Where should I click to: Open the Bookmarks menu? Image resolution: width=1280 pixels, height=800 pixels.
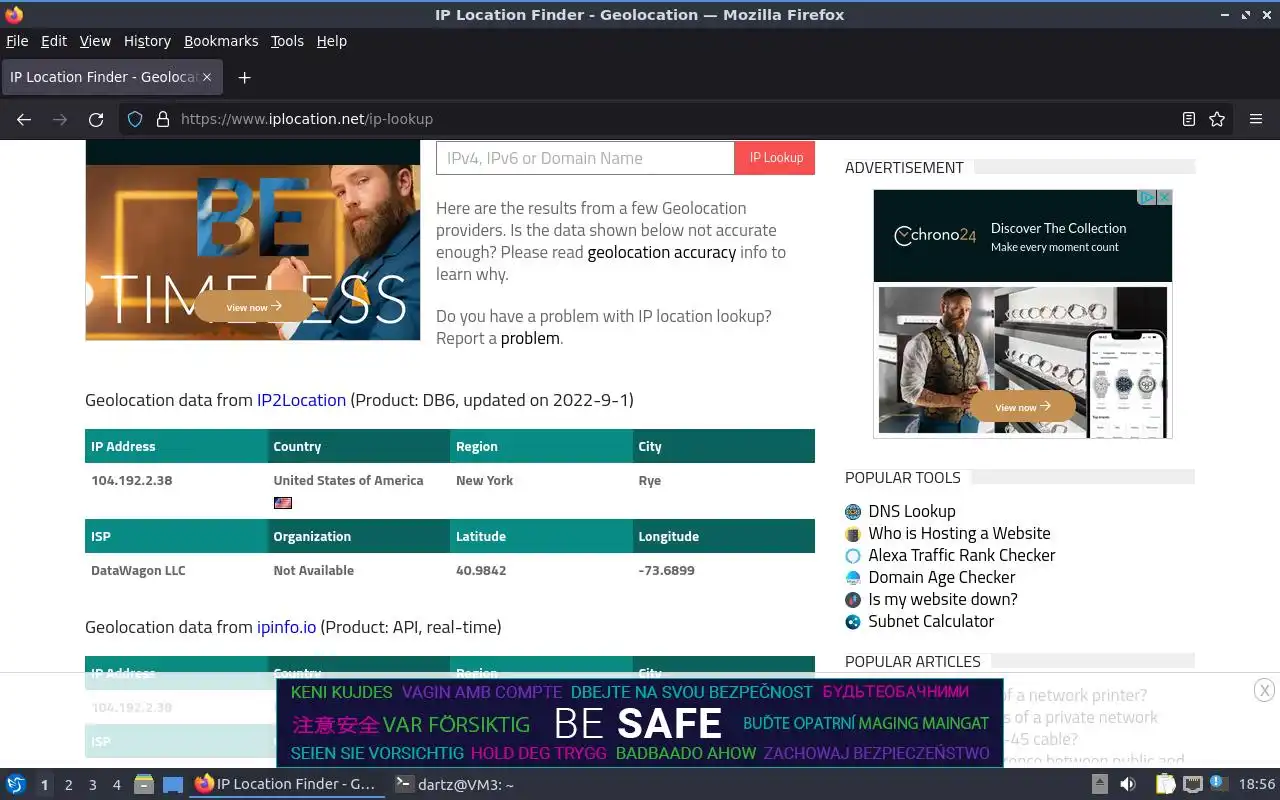(221, 41)
